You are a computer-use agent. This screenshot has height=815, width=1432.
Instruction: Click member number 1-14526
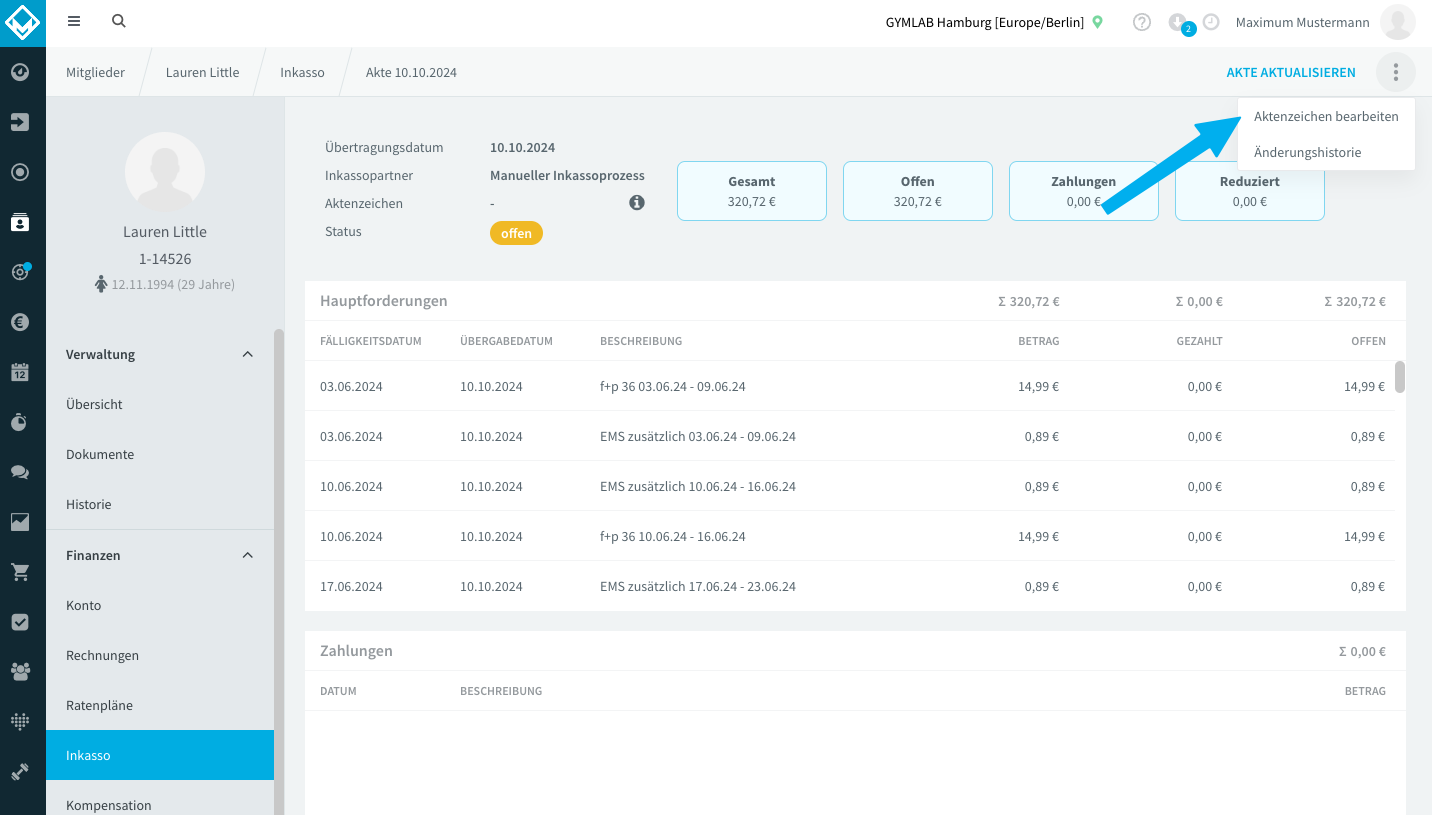[x=165, y=258]
